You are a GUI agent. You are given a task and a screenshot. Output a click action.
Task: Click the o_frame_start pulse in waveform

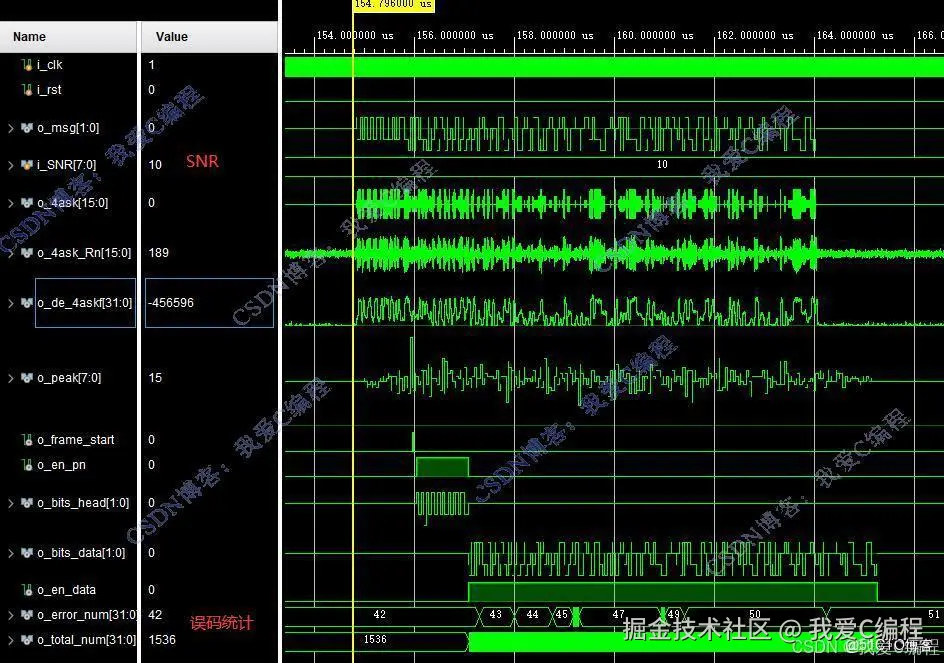pyautogui.click(x=413, y=441)
